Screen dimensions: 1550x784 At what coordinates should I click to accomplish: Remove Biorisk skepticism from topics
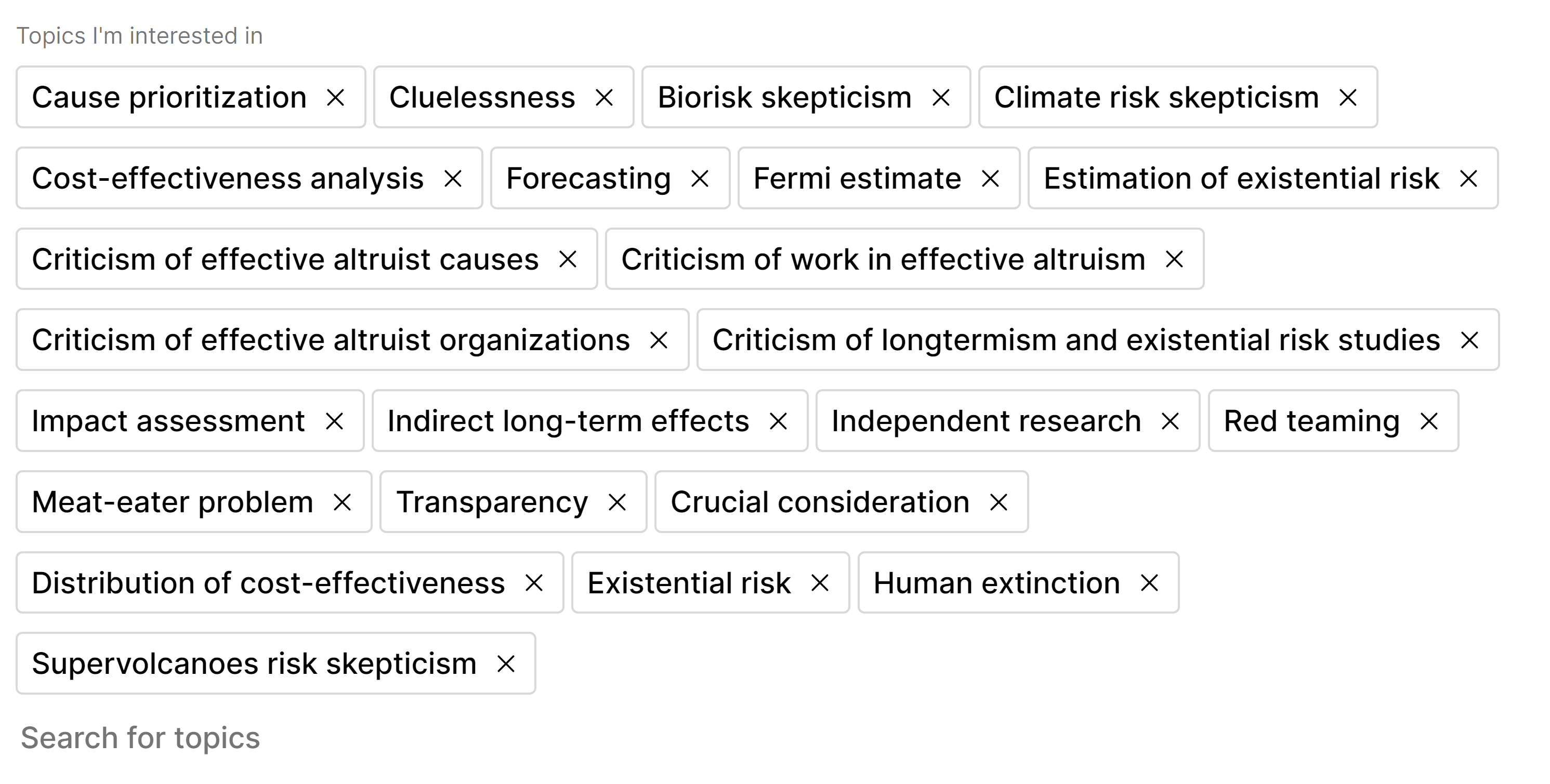(941, 97)
